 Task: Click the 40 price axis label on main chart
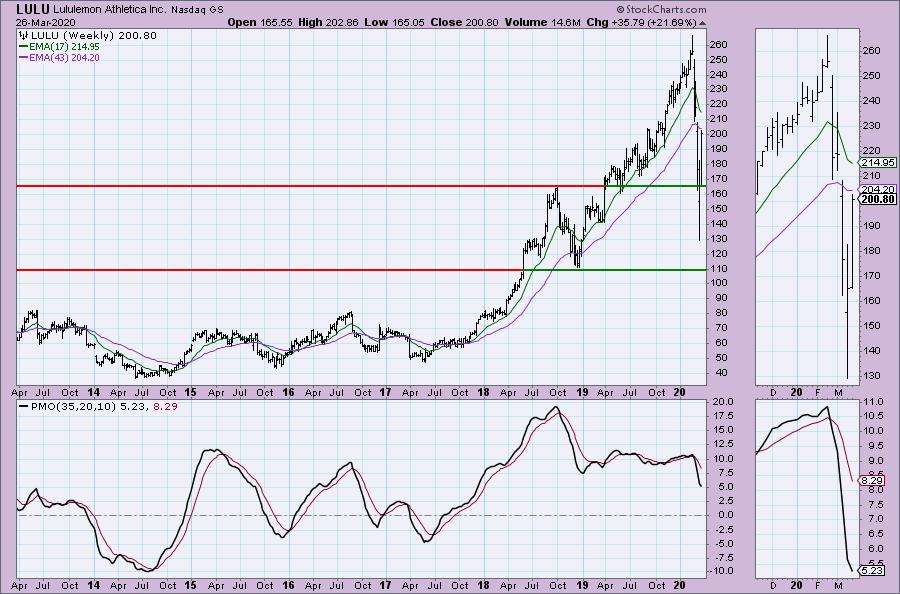click(721, 372)
